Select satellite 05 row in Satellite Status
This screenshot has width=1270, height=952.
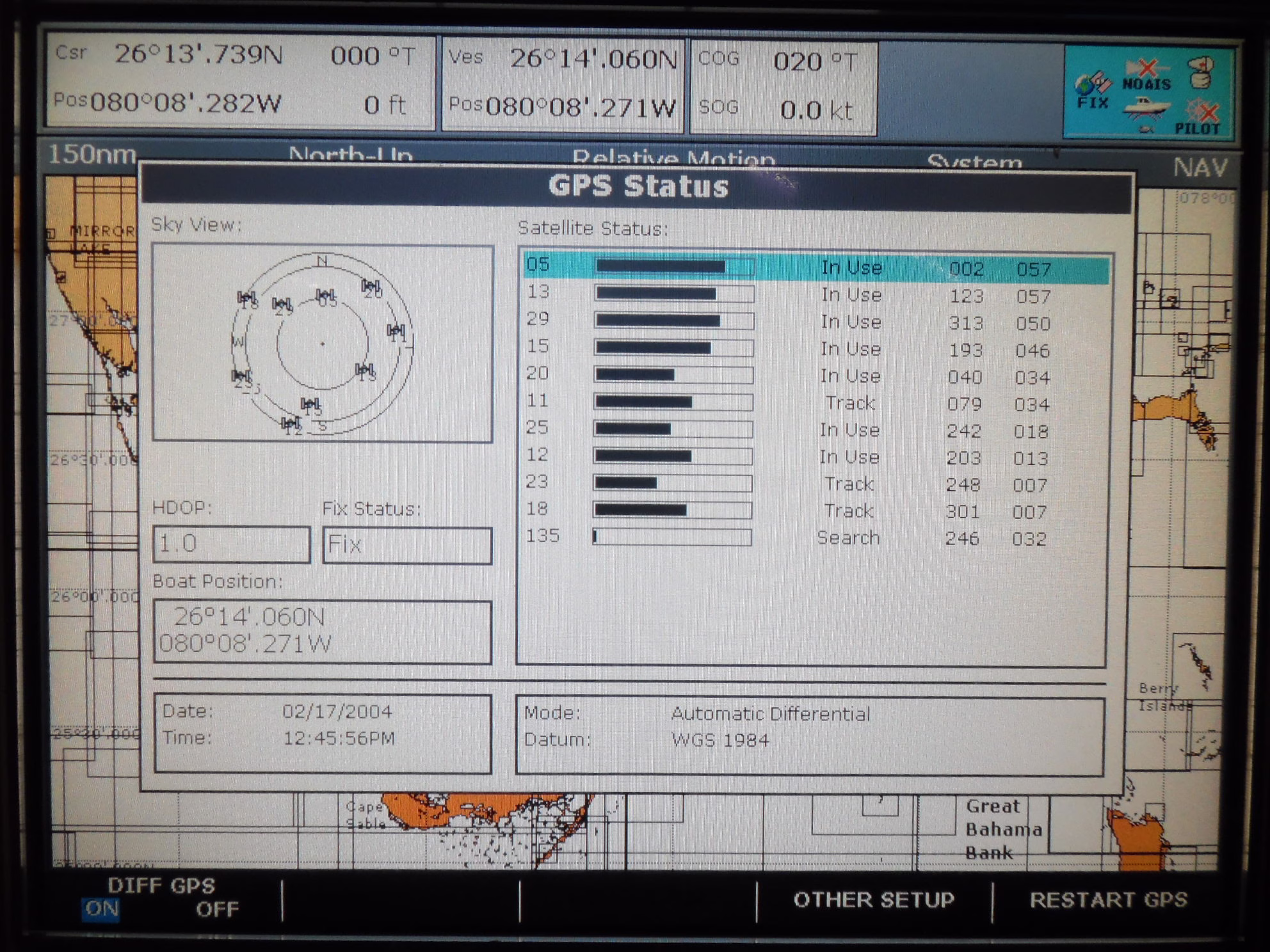click(x=816, y=267)
